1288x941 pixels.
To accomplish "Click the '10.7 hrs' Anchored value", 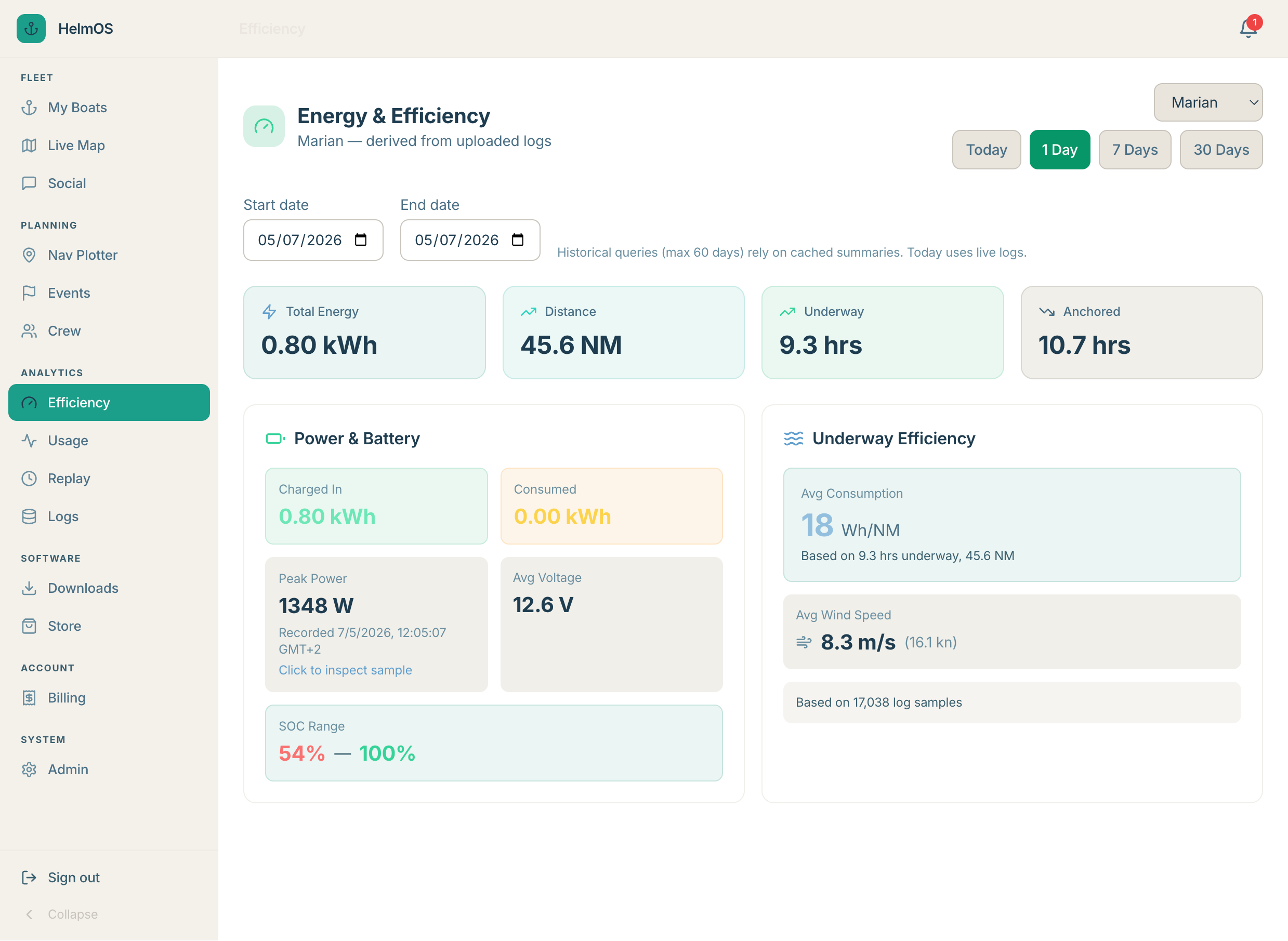I will 1084,345.
